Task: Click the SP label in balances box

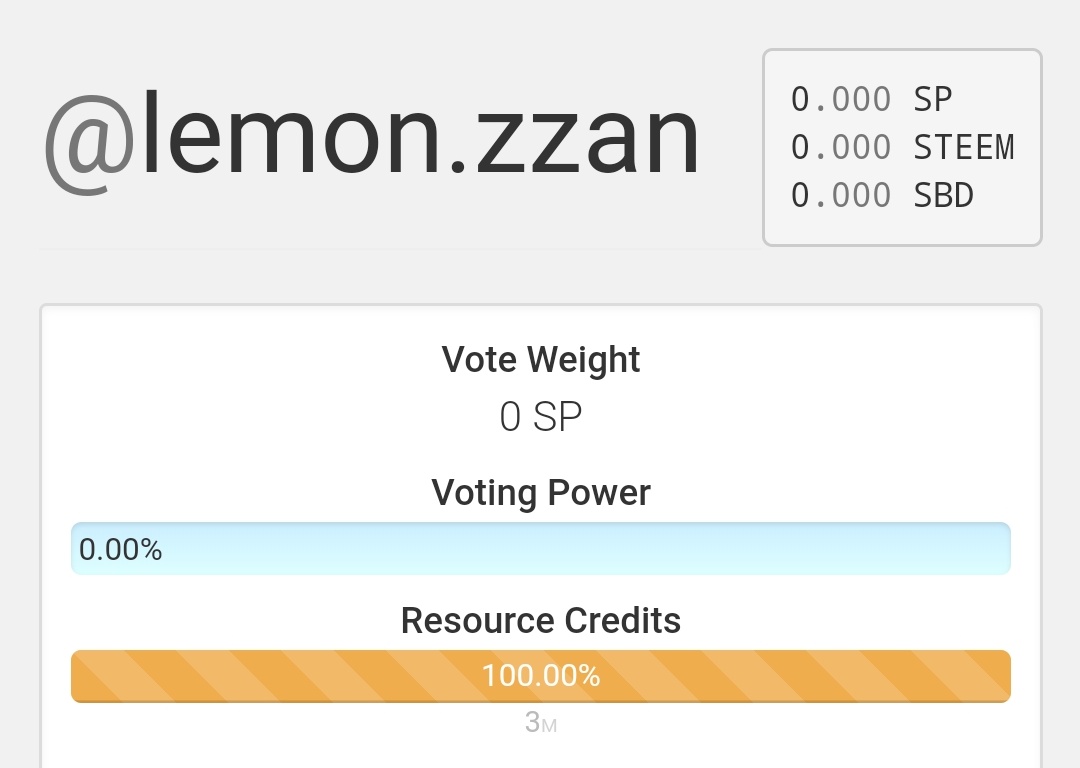Action: [x=933, y=100]
